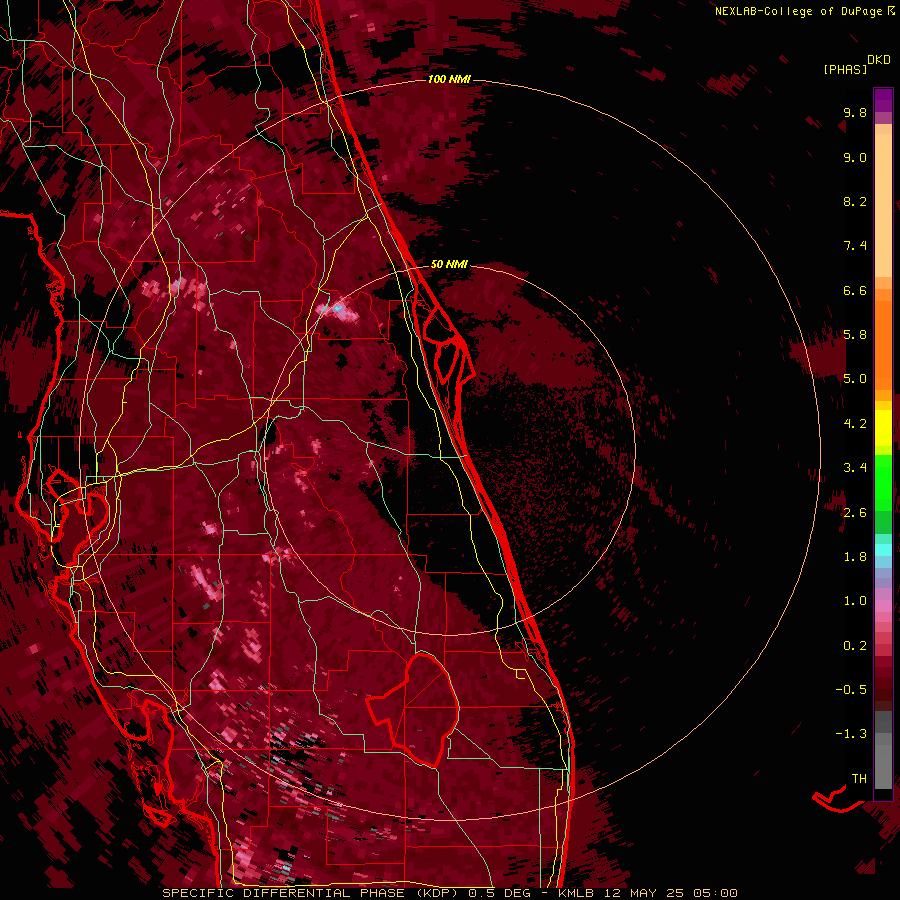Click the Lake Okeechobee outline on the map
Viewport: 900px width, 900px height.
point(414,710)
